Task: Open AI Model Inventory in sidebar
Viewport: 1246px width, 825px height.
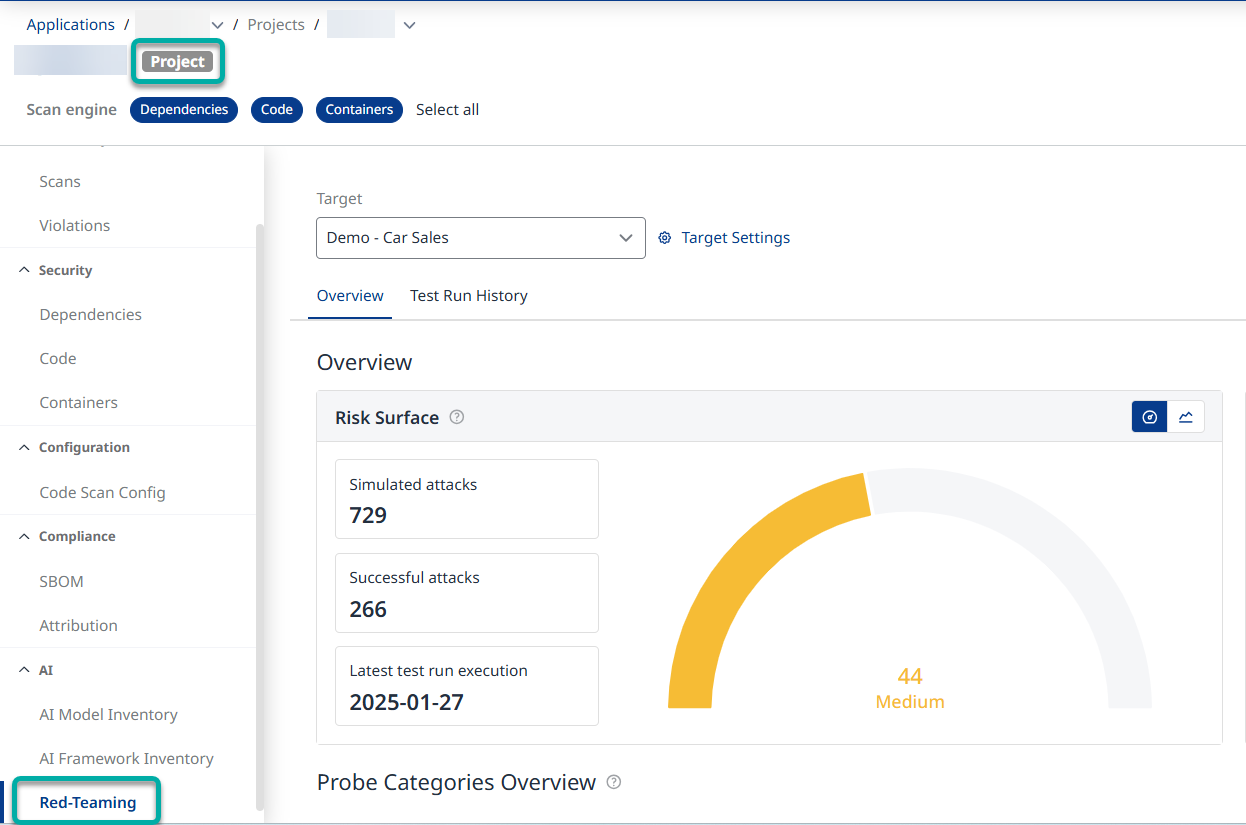Action: 108,714
